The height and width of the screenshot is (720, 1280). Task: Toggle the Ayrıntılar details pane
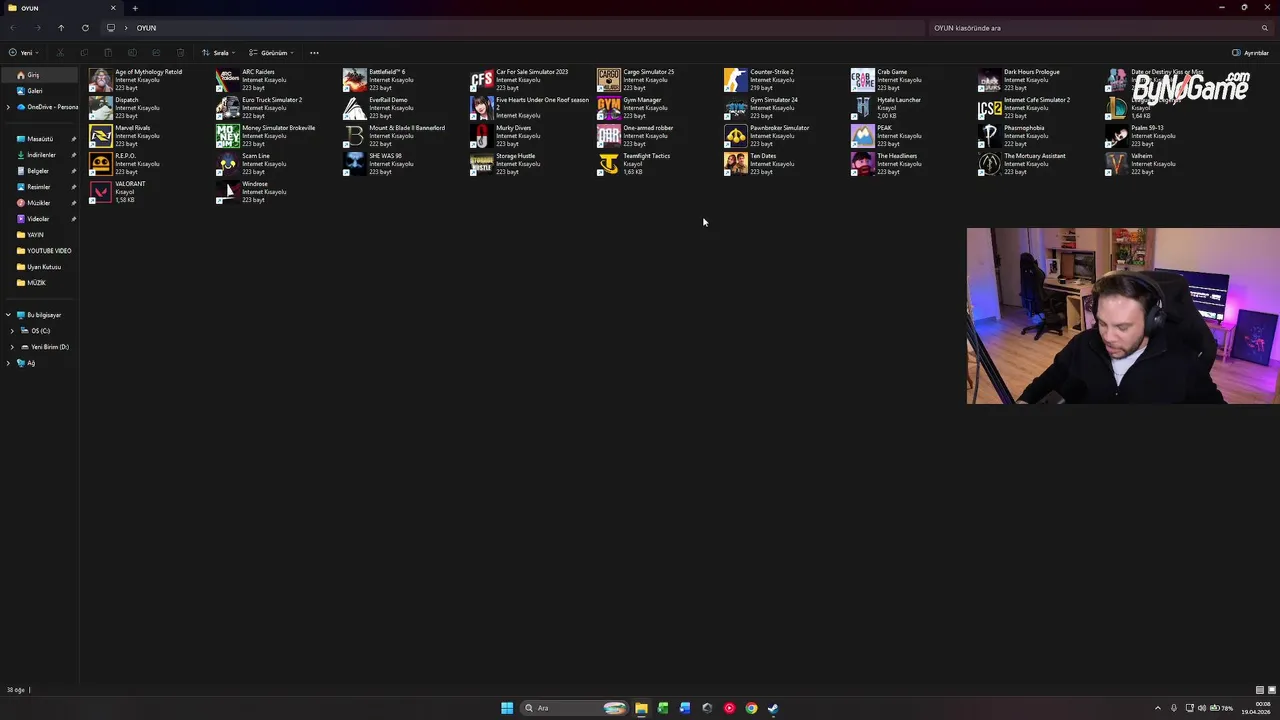pos(1250,53)
